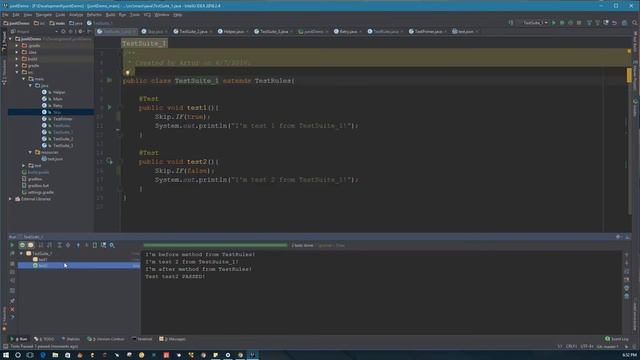Expand the build folder in Project tree
The height and width of the screenshot is (360, 640).
pos(17,59)
